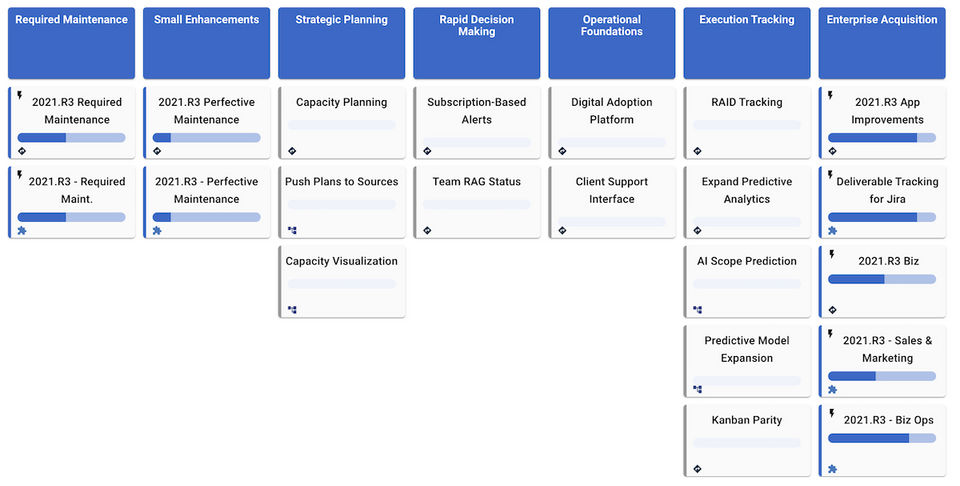This screenshot has width=960, height=486.
Task: Click the lightning bolt on 2021.R3 Biz card
Action: [x=830, y=254]
